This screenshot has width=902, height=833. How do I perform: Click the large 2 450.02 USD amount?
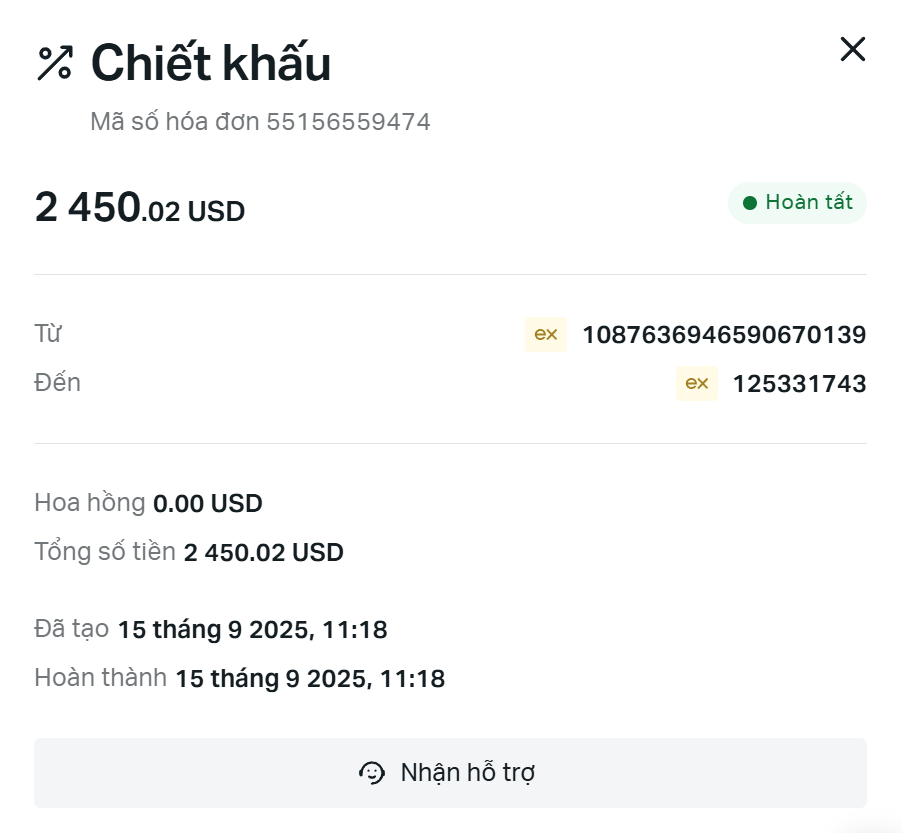(x=140, y=208)
